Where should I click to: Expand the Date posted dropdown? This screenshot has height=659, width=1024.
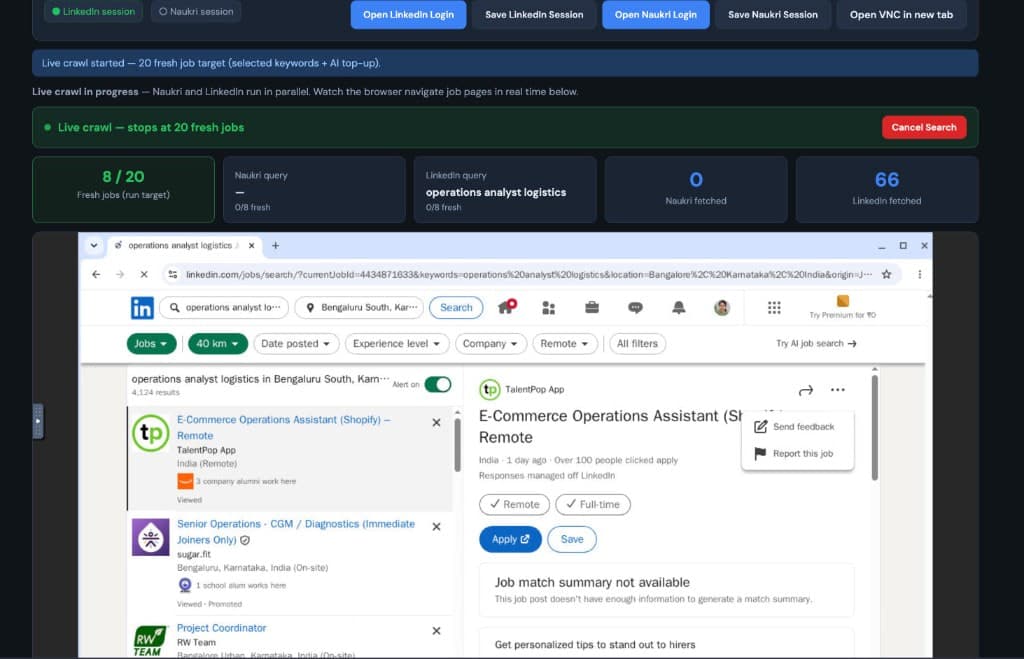pos(296,344)
